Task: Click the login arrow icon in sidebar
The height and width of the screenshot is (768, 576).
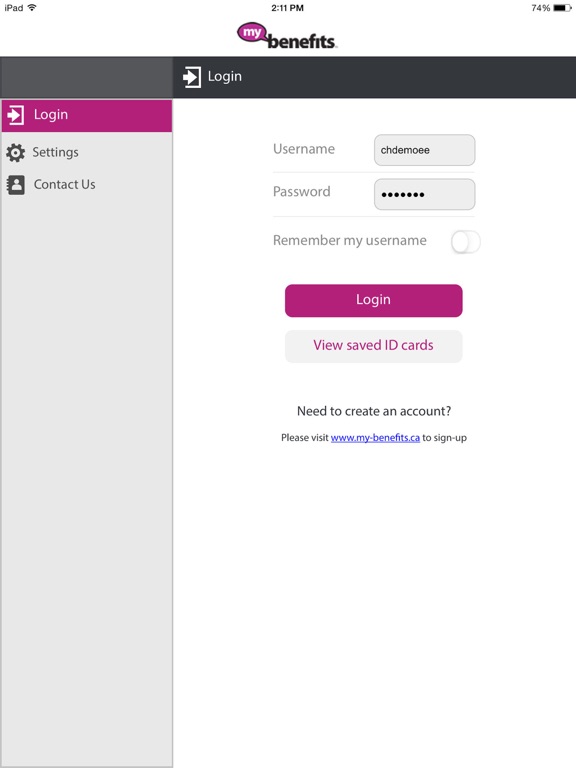Action: click(16, 115)
